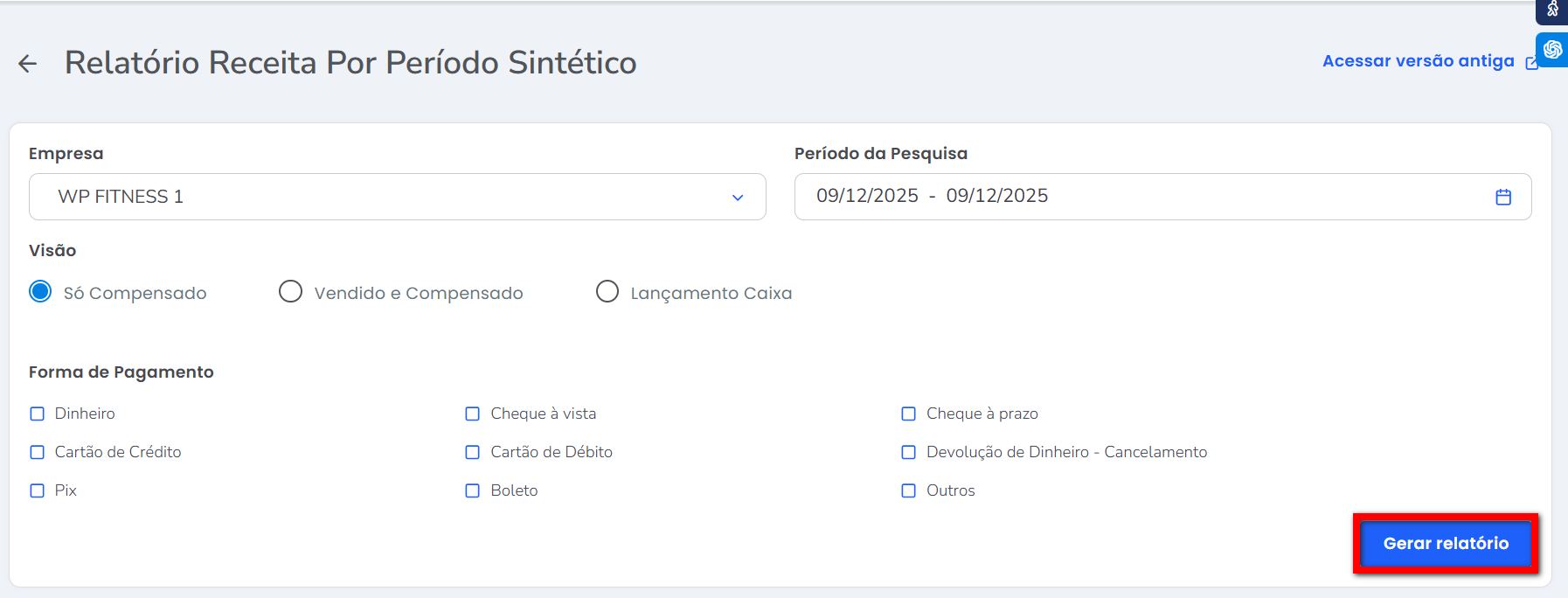Open the AI assistant chat icon
The width and height of the screenshot is (1568, 598).
point(1552,49)
